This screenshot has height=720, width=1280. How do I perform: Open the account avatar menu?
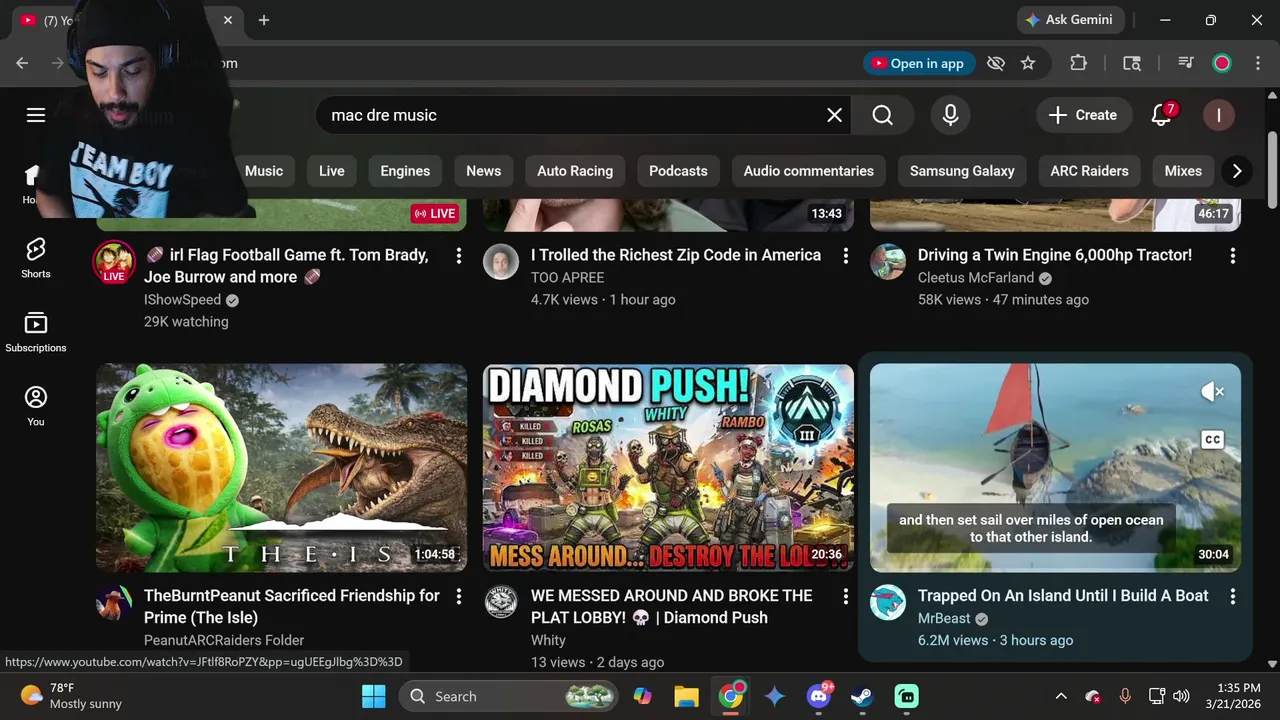tap(1218, 115)
